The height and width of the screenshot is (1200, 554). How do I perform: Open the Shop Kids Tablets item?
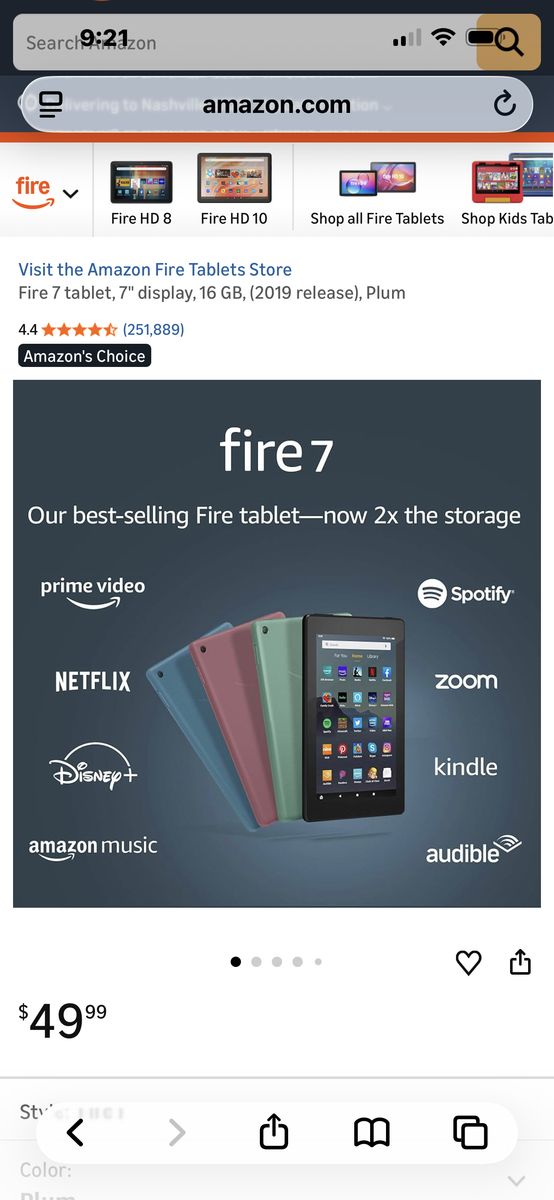[507, 191]
